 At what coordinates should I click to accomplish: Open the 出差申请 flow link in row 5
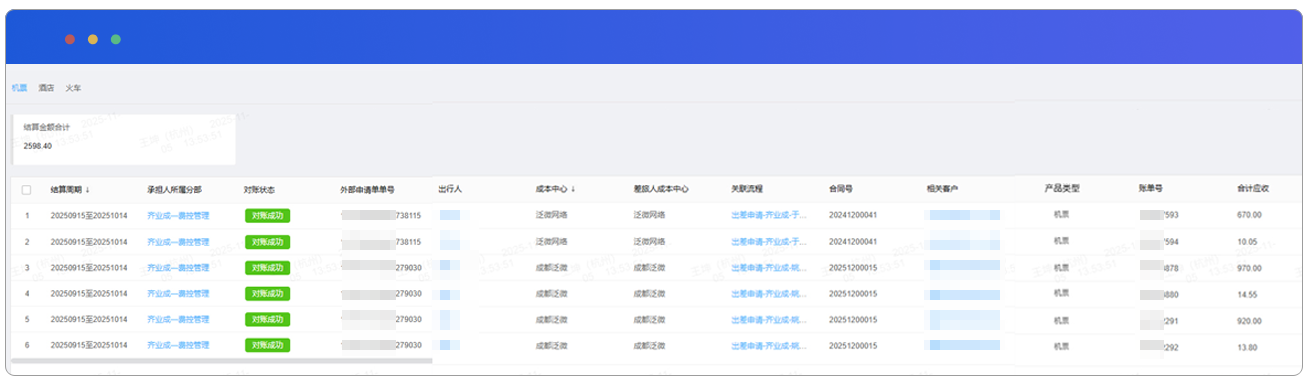[x=769, y=320]
